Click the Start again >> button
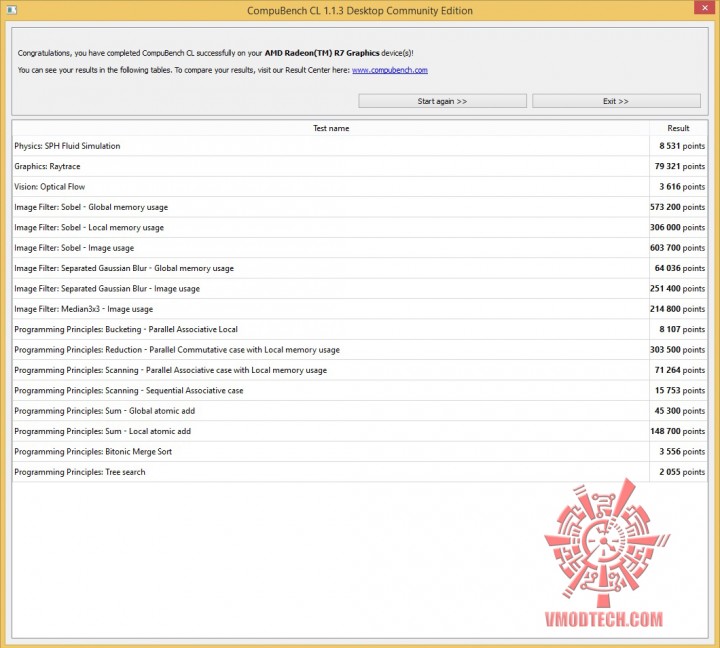The image size is (720, 648). pos(442,101)
